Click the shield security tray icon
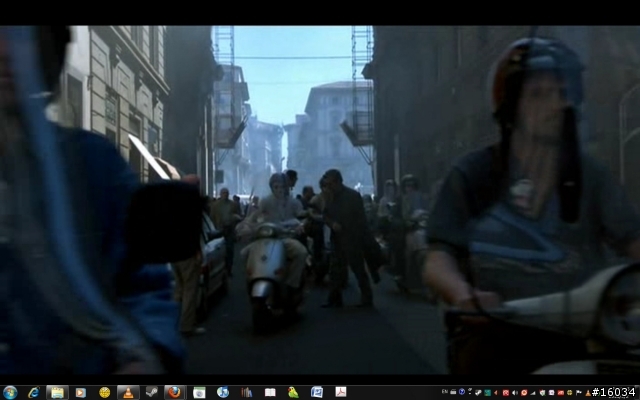 coord(542,393)
